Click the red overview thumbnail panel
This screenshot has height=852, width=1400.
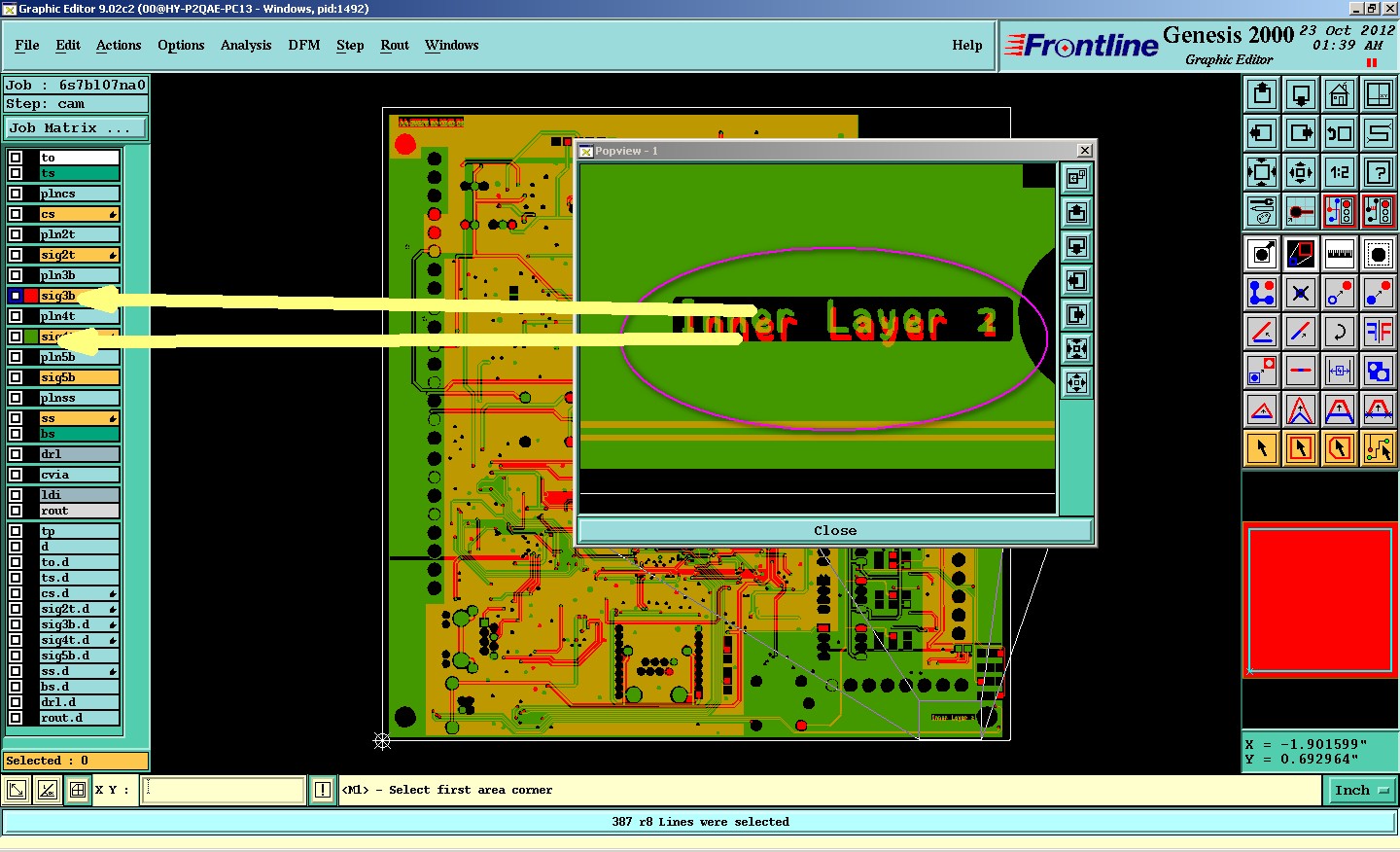pyautogui.click(x=1319, y=599)
